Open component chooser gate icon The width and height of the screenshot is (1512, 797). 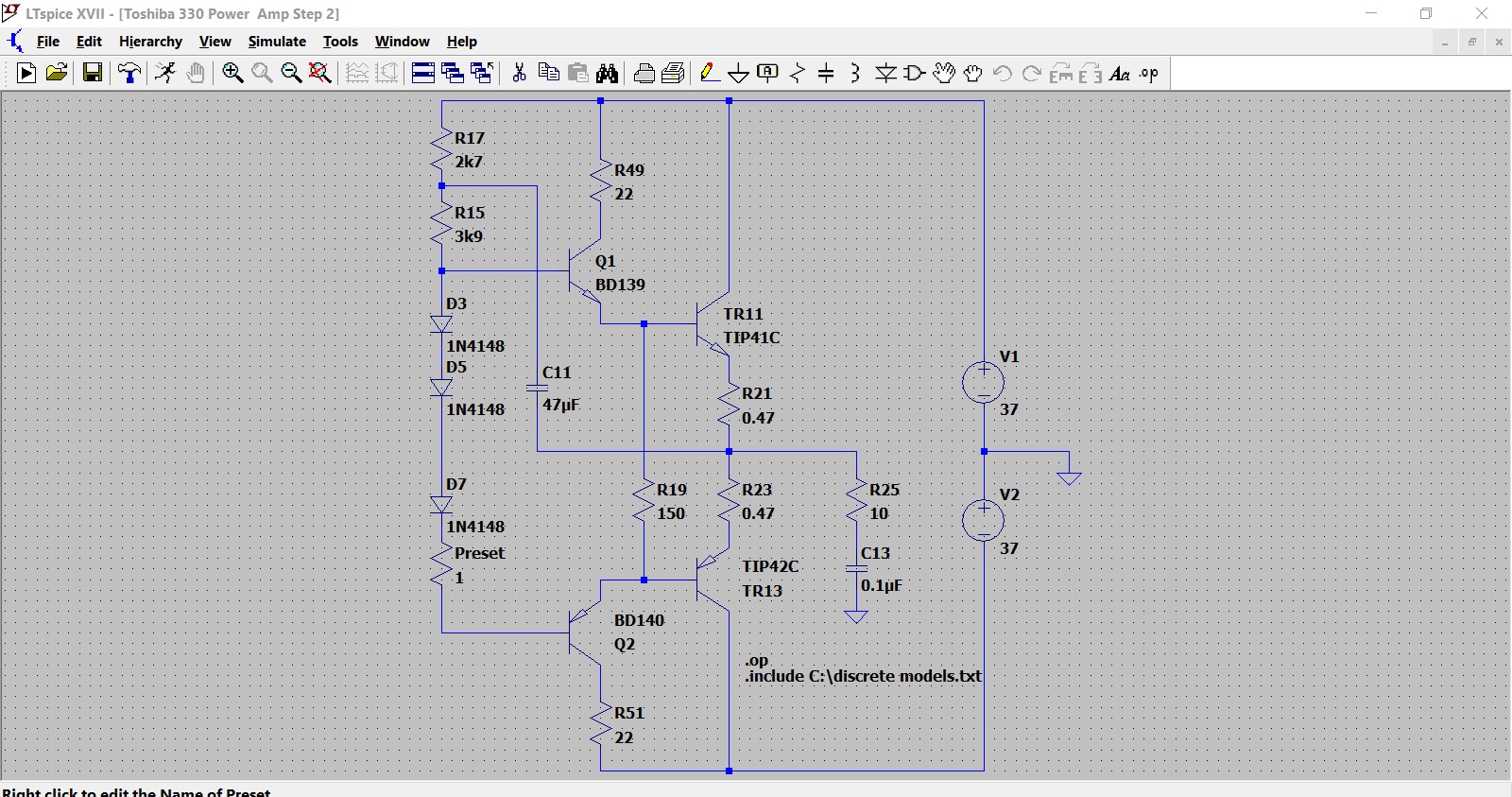click(x=915, y=73)
